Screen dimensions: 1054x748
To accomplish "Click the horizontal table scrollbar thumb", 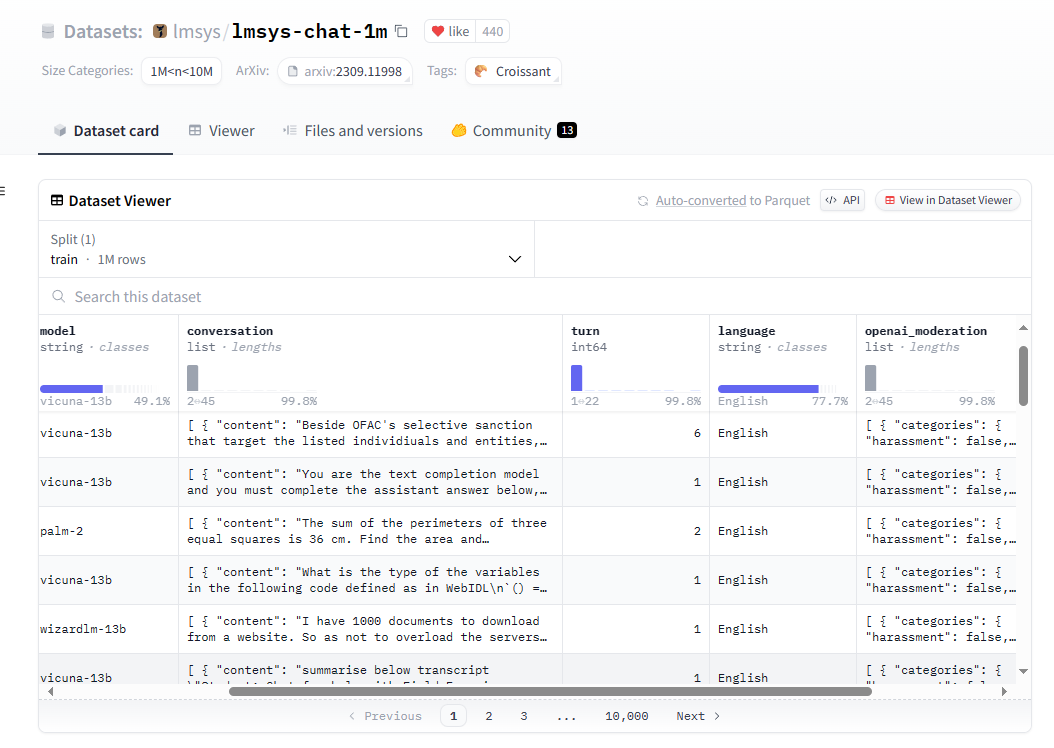I will [551, 691].
